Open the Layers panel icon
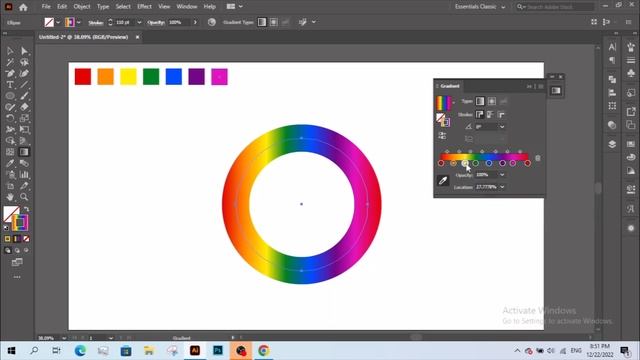The height and width of the screenshot is (360, 640). click(612, 144)
